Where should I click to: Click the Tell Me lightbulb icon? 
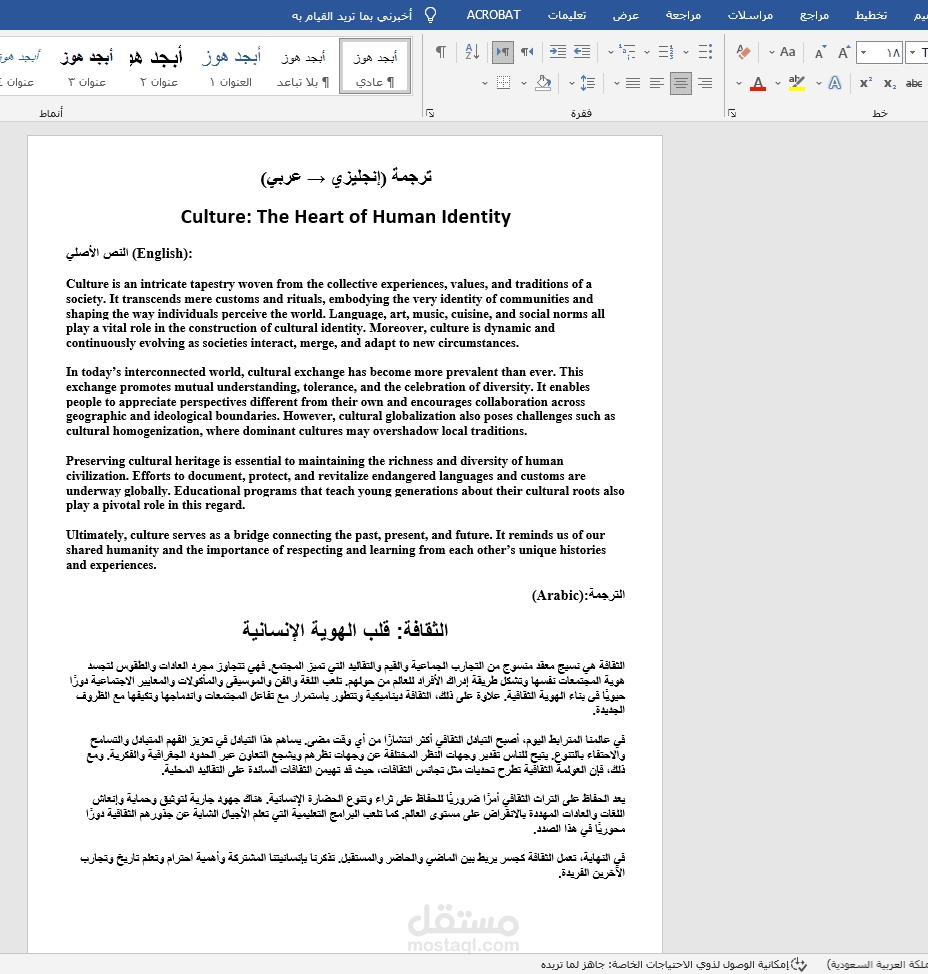430,15
